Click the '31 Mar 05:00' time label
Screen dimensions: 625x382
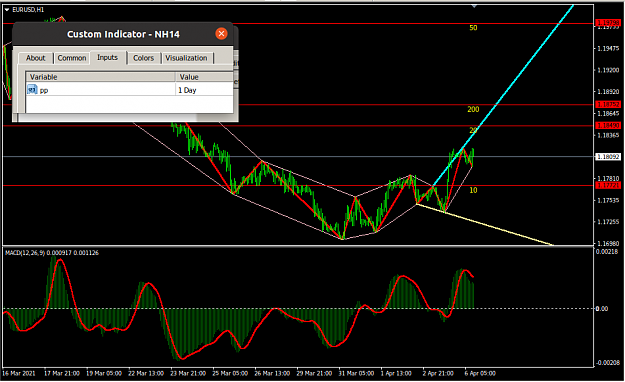(356, 373)
